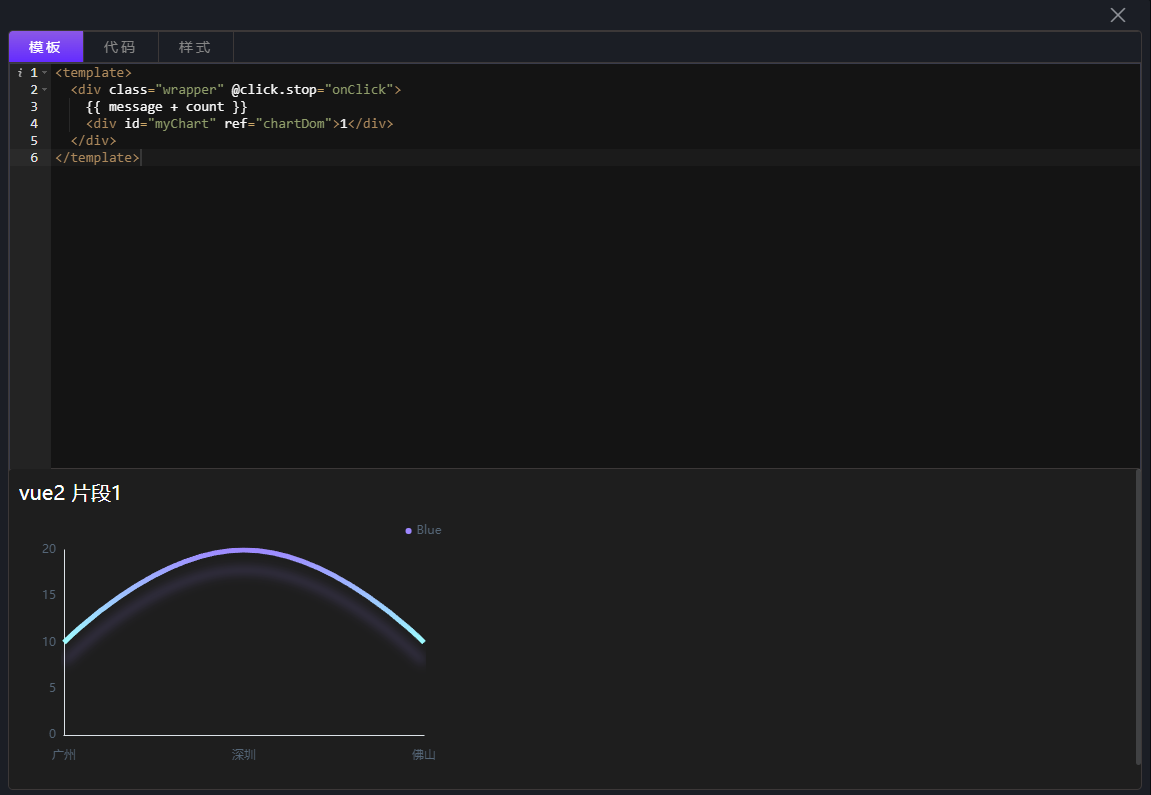Collapse the template block fold arrow on line 1

[45, 73]
